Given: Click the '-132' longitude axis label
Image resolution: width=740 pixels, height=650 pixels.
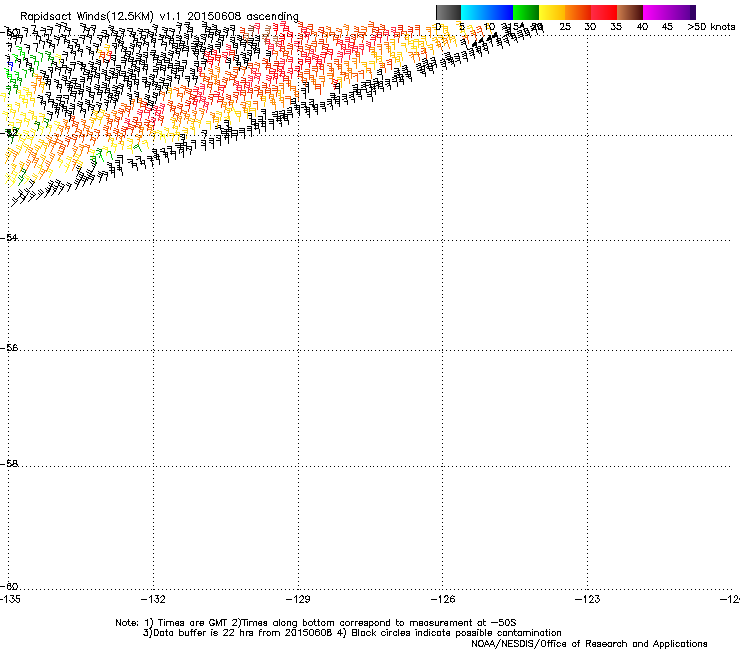Looking at the screenshot, I should pos(153,599).
